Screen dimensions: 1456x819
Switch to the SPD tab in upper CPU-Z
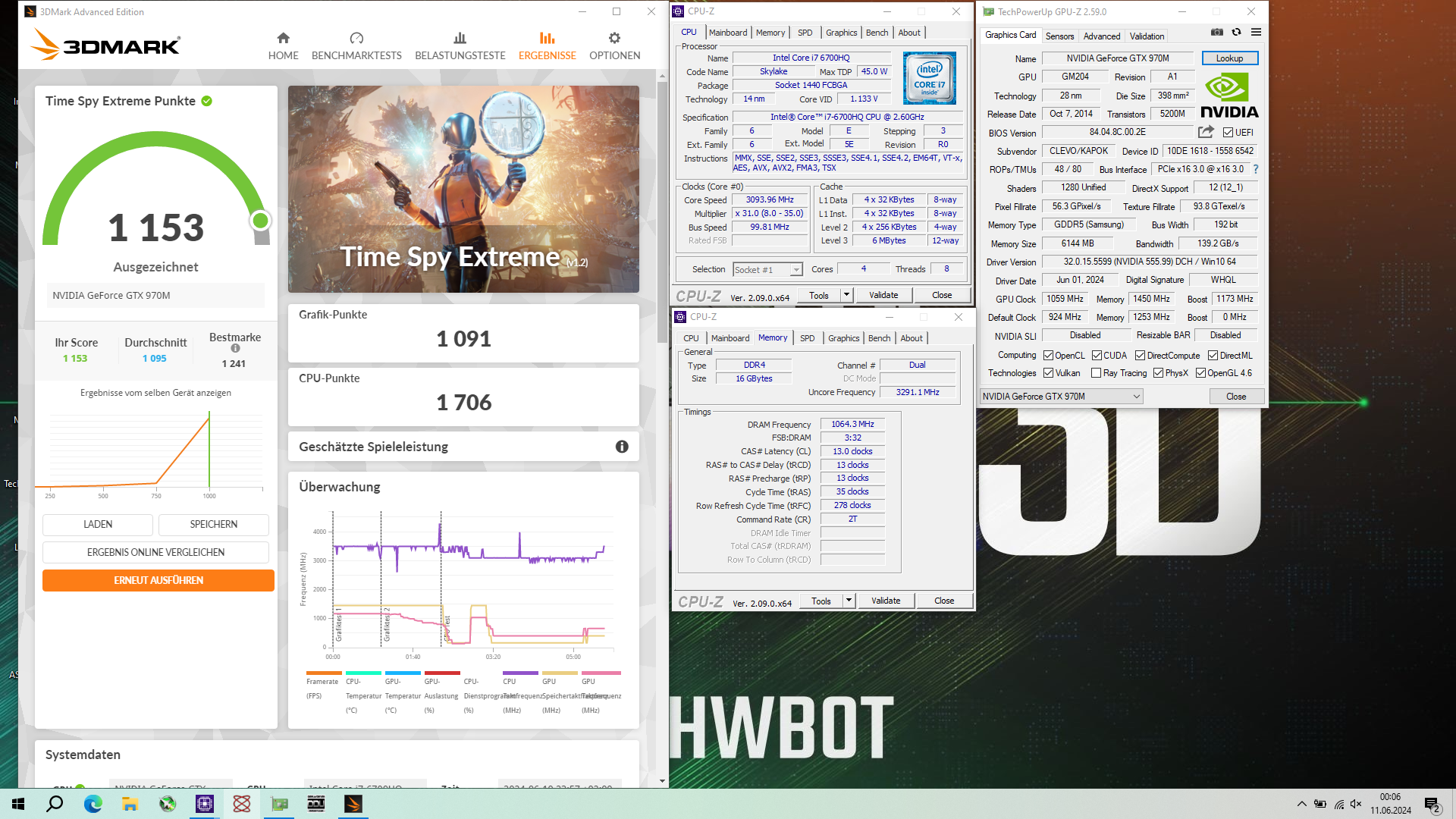click(805, 33)
